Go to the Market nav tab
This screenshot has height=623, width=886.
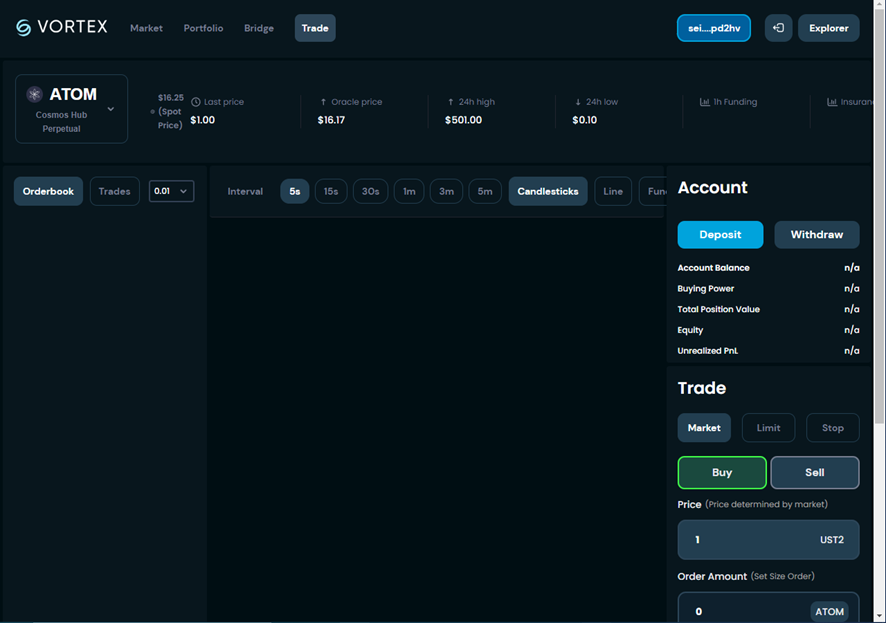[x=146, y=28]
